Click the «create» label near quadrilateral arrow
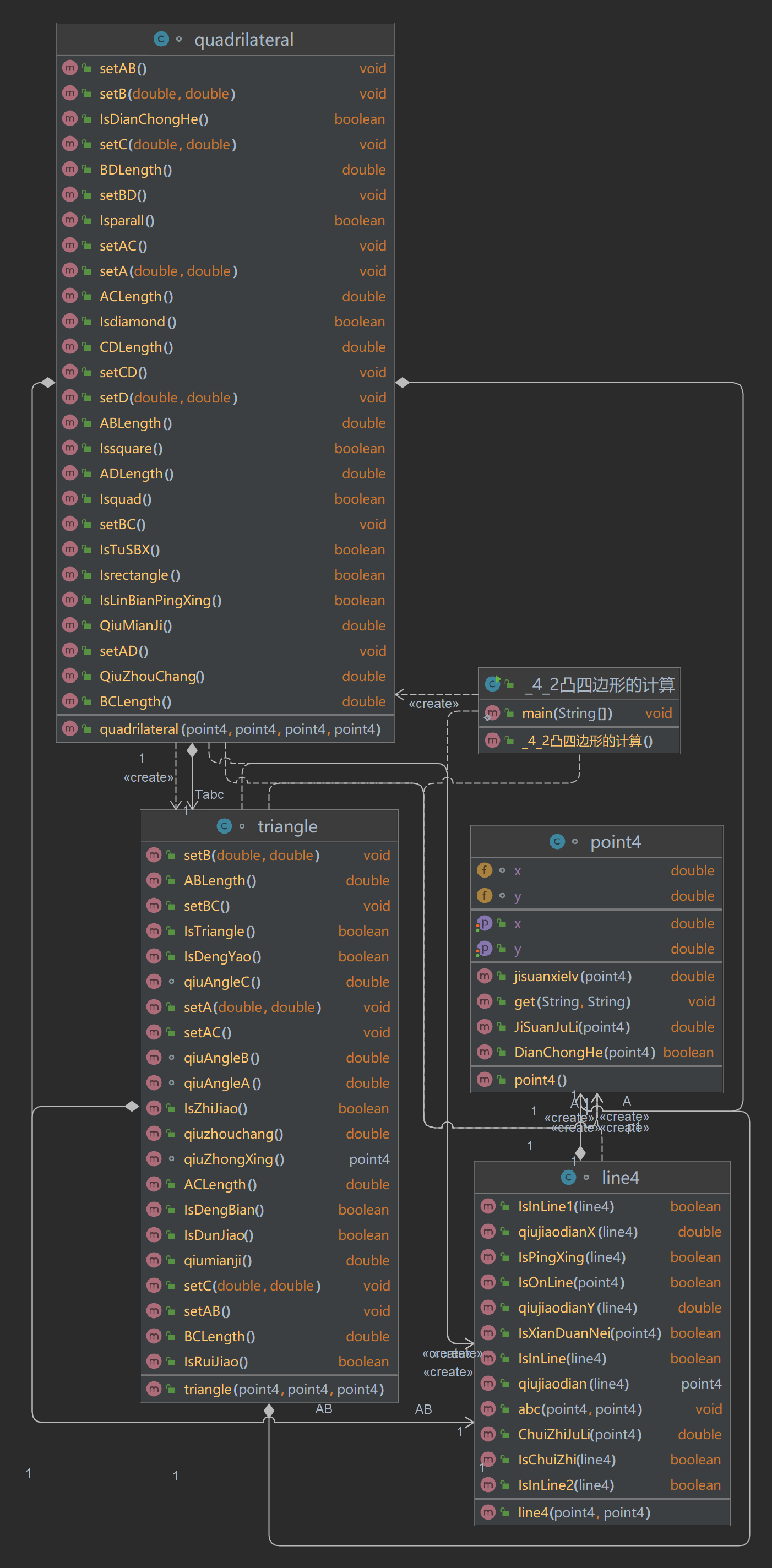 tap(433, 704)
